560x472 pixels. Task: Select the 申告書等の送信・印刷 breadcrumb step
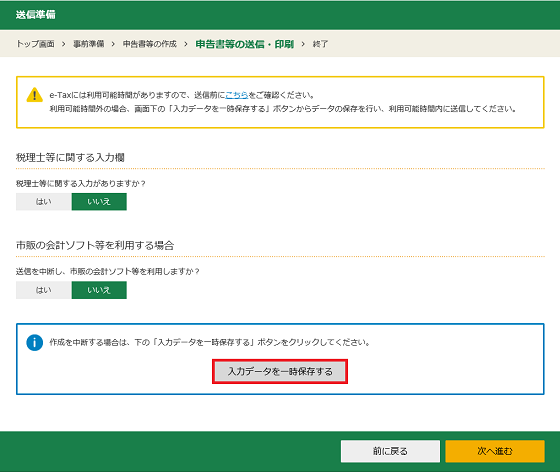[245, 44]
